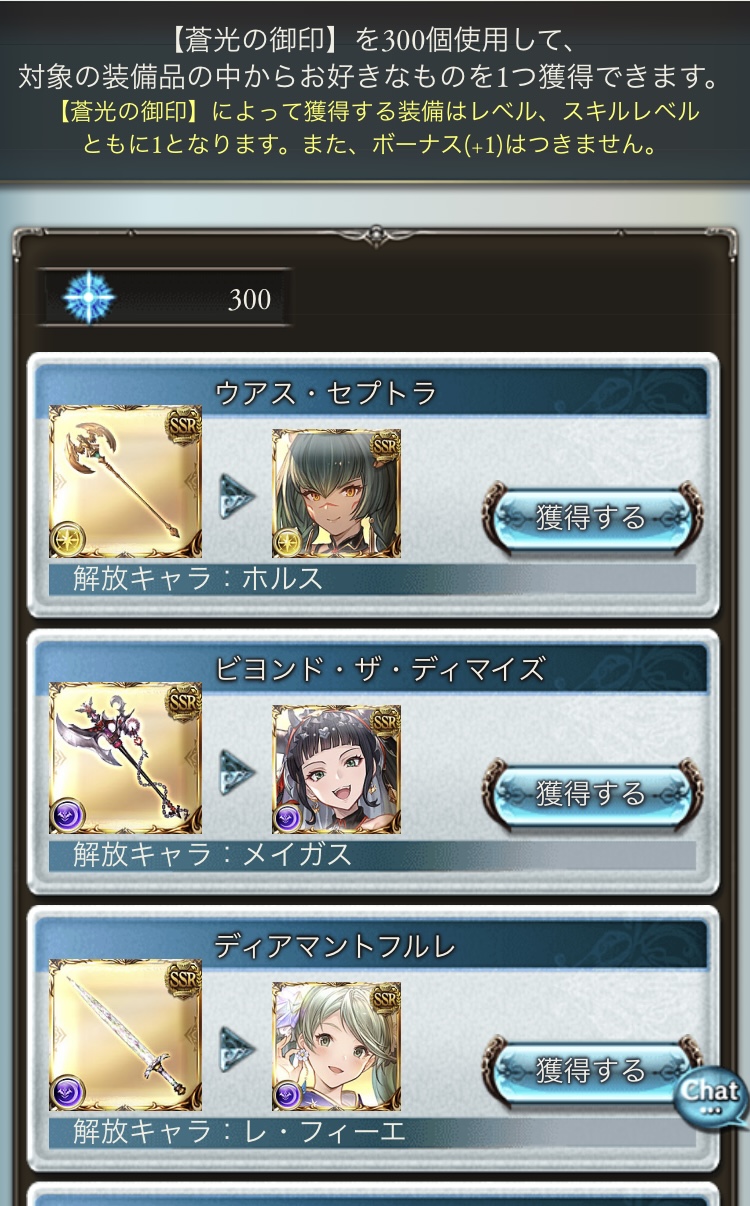Screen dimensions: 750x1206
Task: Tap the blue sigil currency icon
Action: [88, 297]
